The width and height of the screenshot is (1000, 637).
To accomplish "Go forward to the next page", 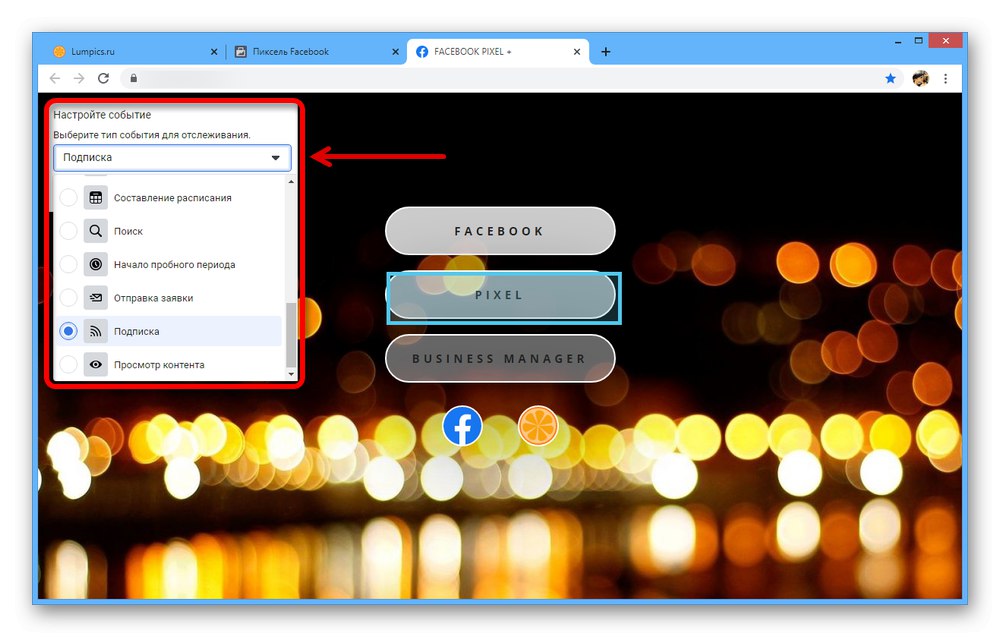I will coord(79,78).
